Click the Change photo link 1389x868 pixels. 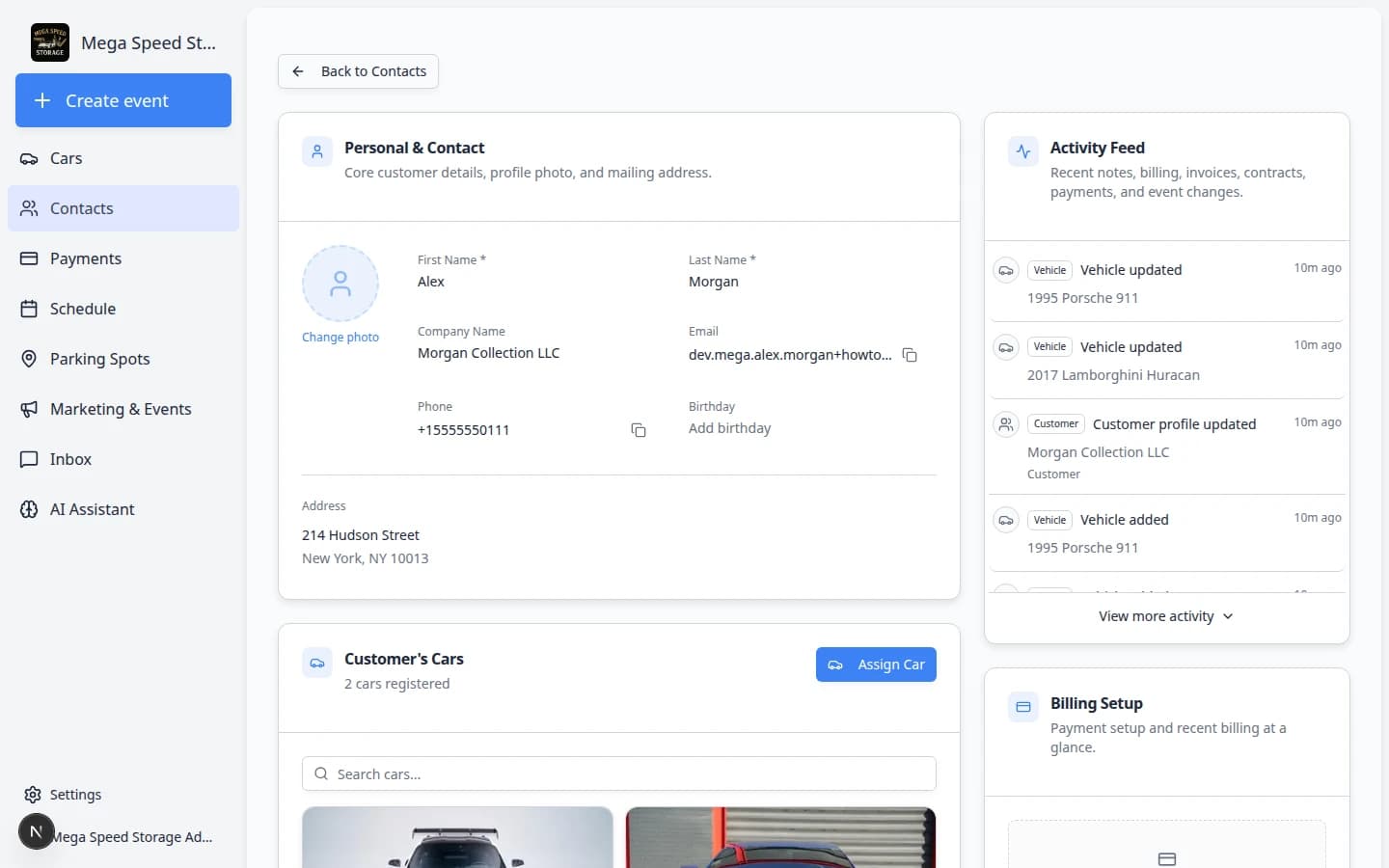pos(340,338)
